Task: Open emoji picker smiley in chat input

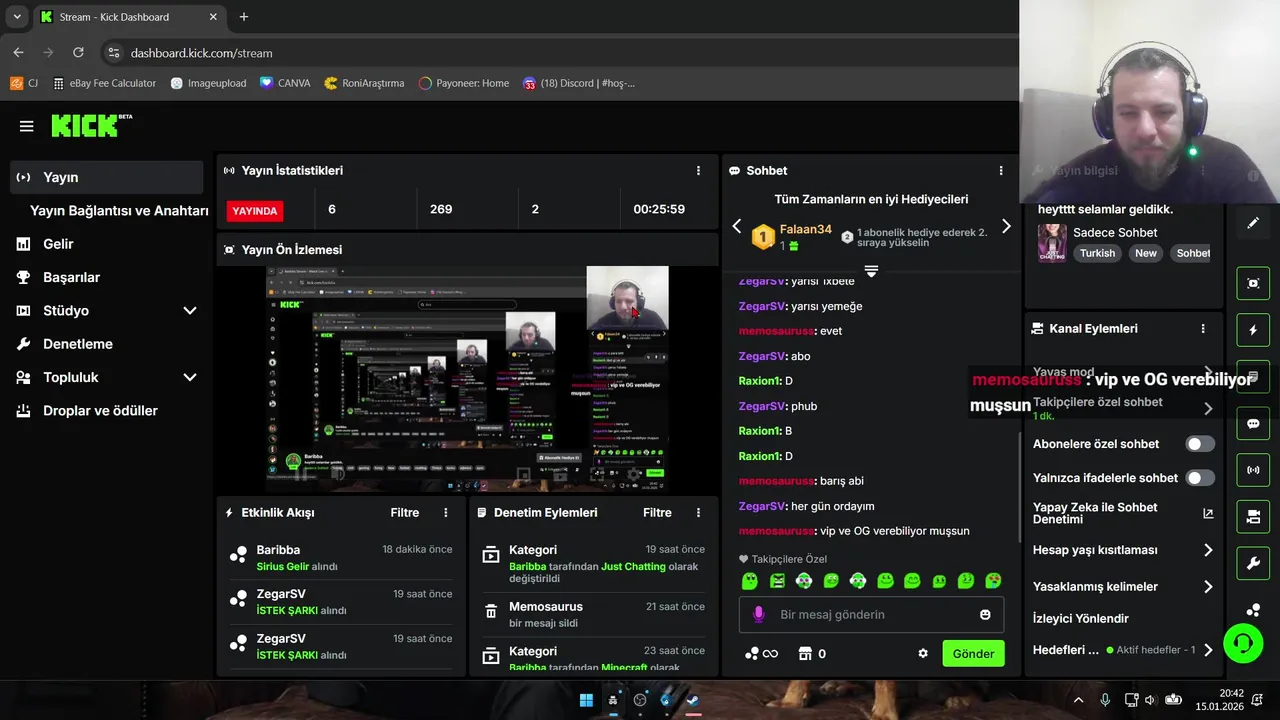Action: [x=985, y=614]
